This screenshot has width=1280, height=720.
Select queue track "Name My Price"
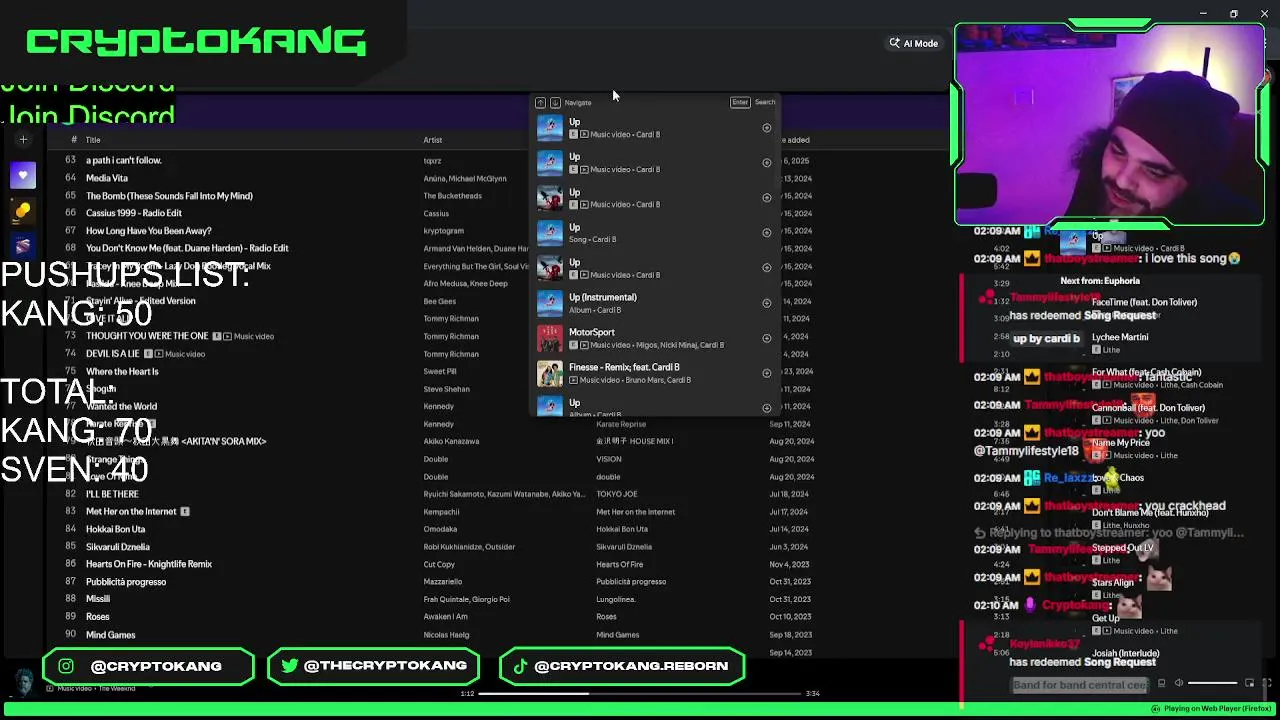pos(1120,442)
